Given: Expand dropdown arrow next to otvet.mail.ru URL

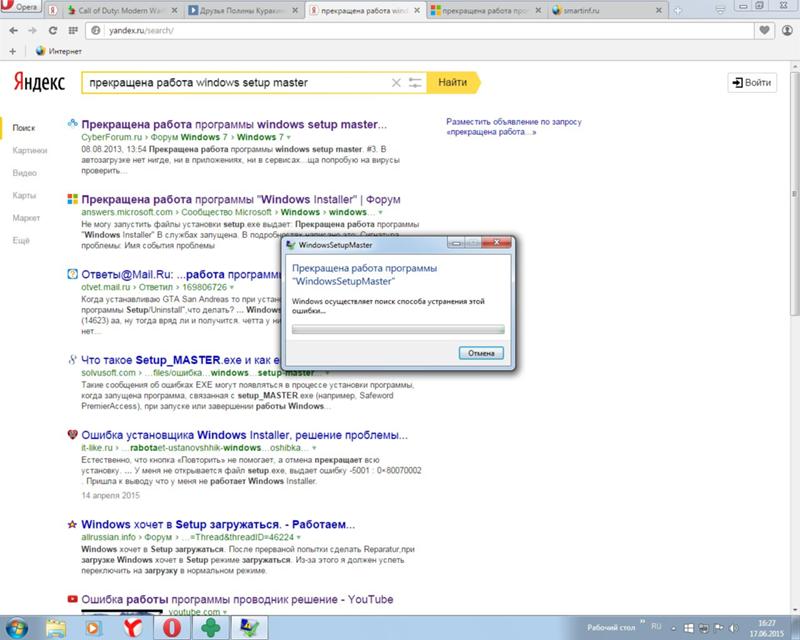Looking at the screenshot, I should tap(232, 288).
